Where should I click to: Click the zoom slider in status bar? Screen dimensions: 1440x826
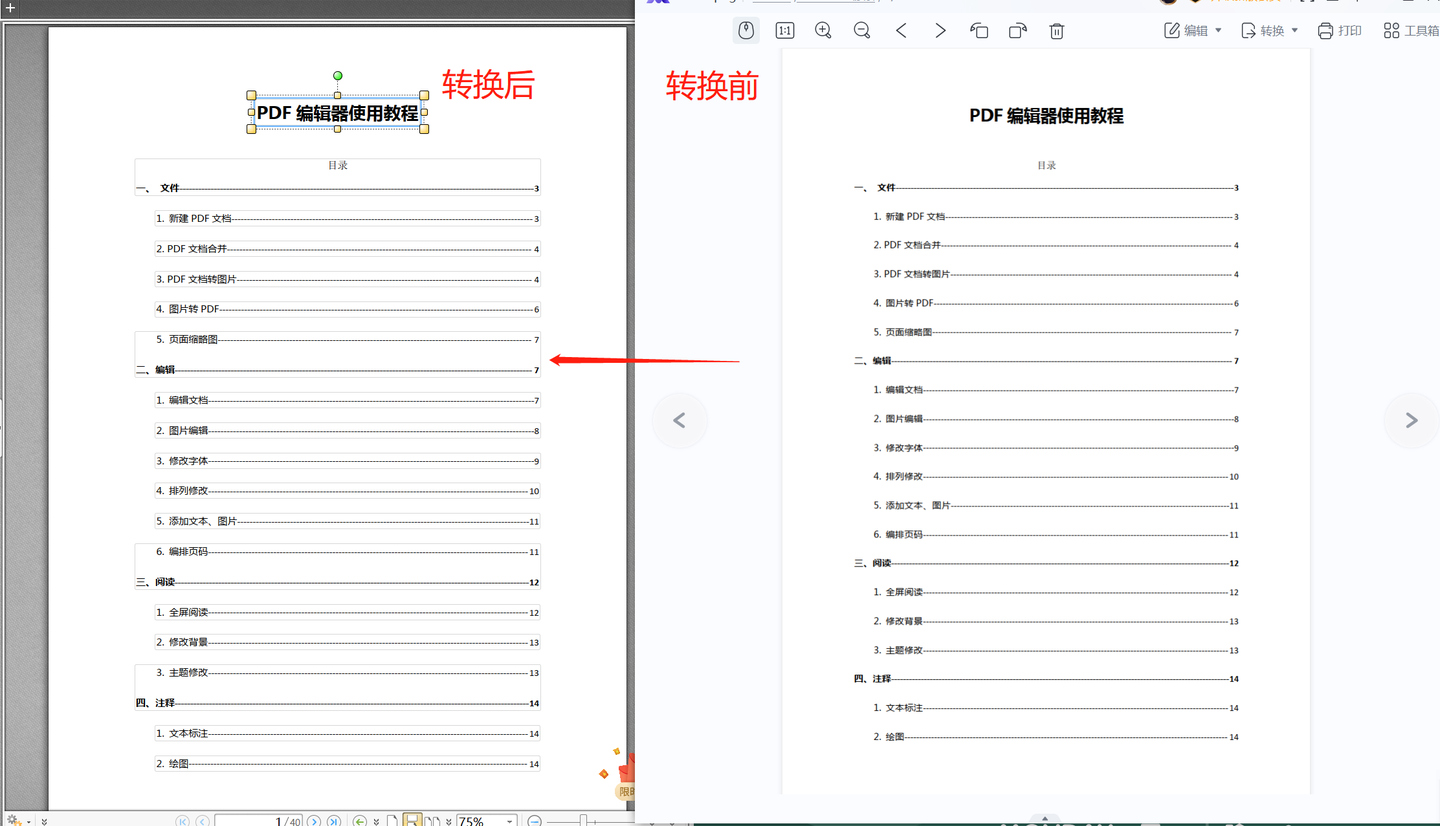click(x=583, y=822)
